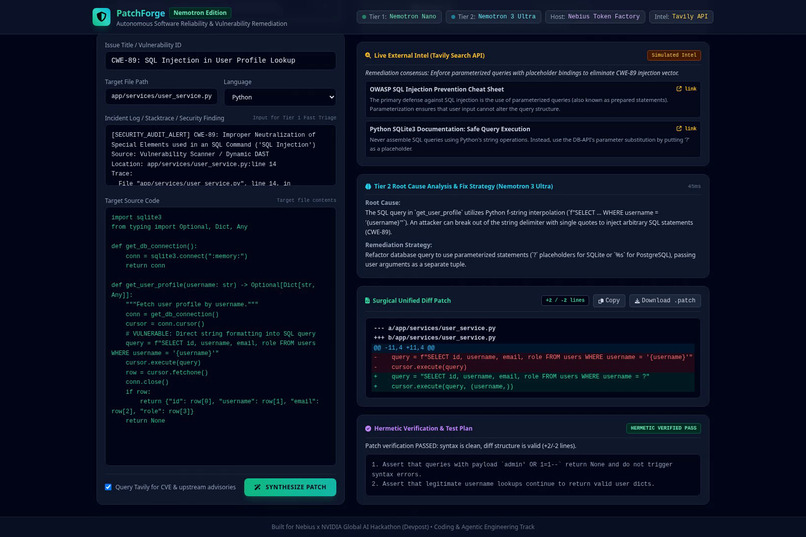This screenshot has width=806, height=537.
Task: Click the Remediation consensus summary line
Action: tap(522, 73)
